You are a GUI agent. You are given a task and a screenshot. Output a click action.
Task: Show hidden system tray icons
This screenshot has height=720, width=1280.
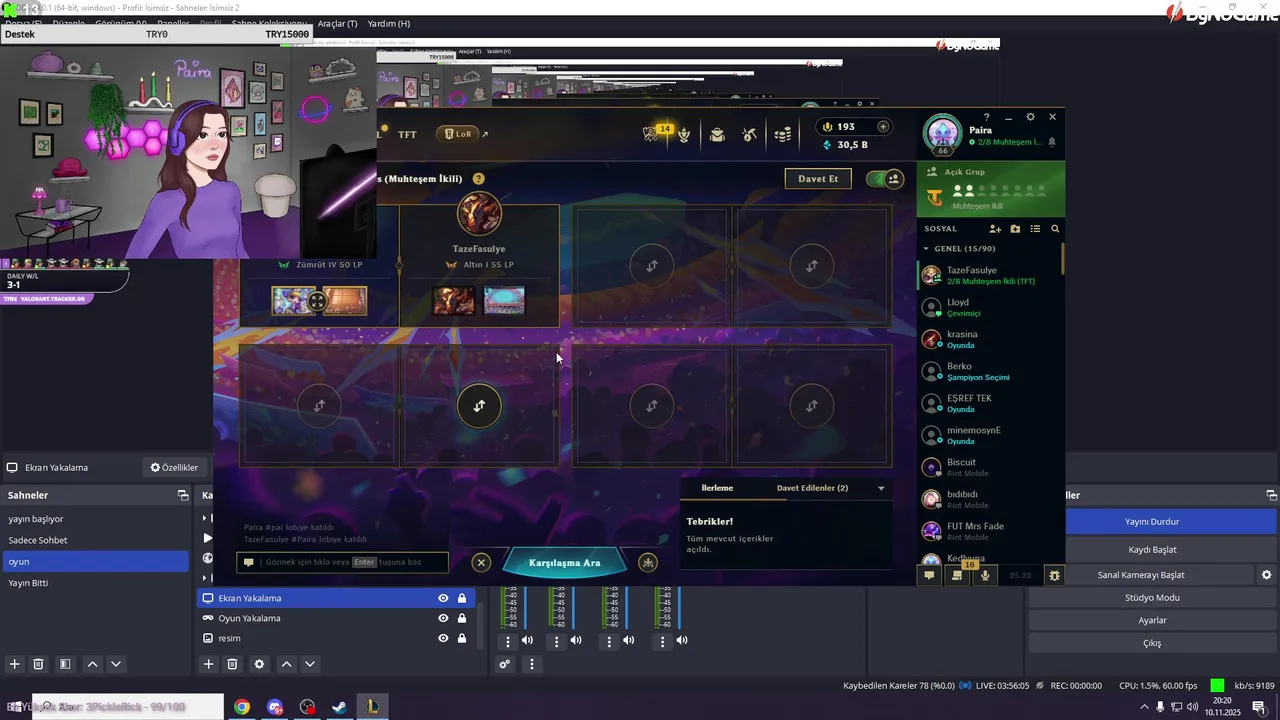coord(1144,707)
